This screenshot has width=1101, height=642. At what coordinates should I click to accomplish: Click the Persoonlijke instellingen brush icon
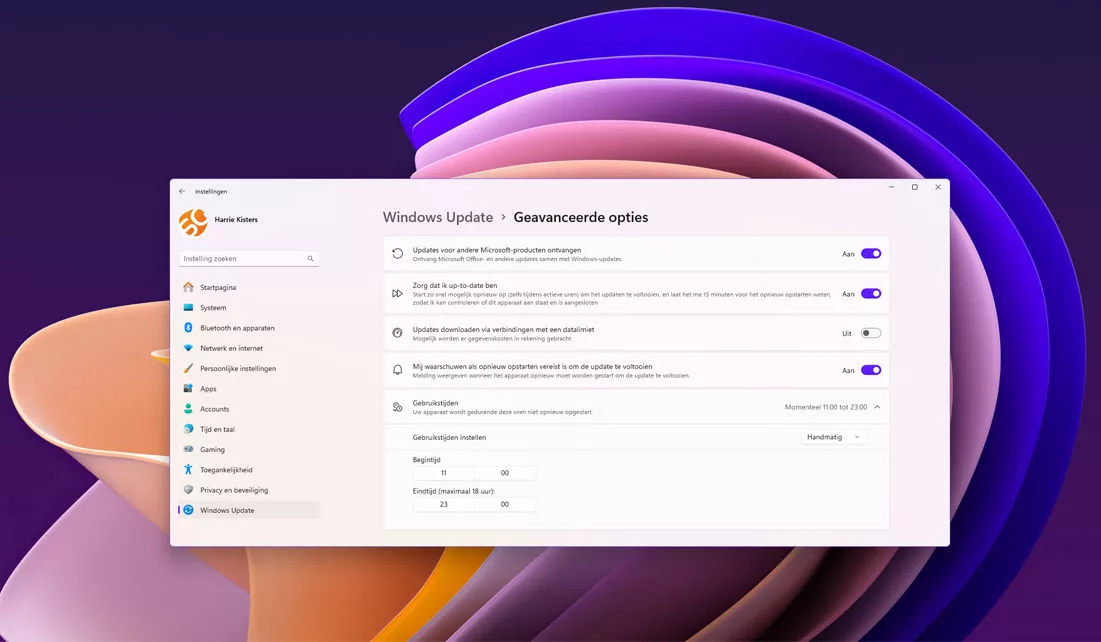tap(188, 368)
